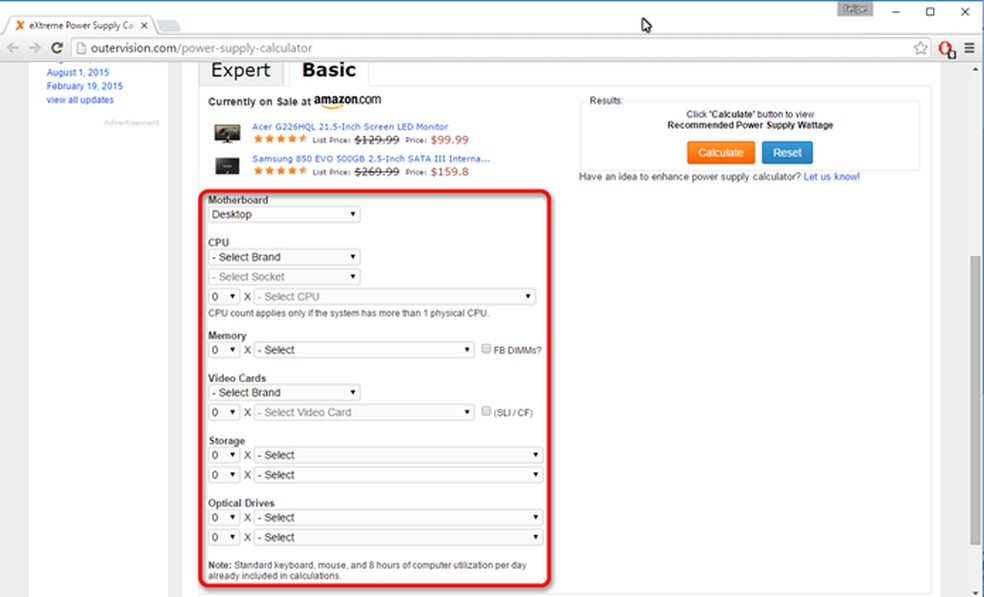Viewport: 984px width, 597px height.
Task: Open the Chrome hamburger menu
Action: coord(970,48)
